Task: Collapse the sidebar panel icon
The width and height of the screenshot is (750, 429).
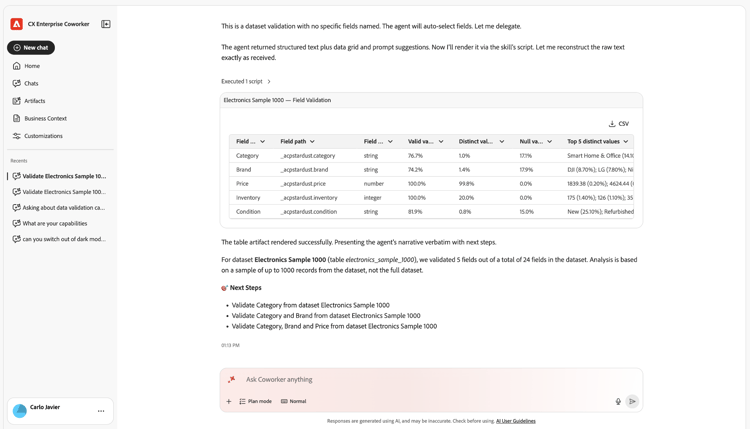Action: pos(106,24)
